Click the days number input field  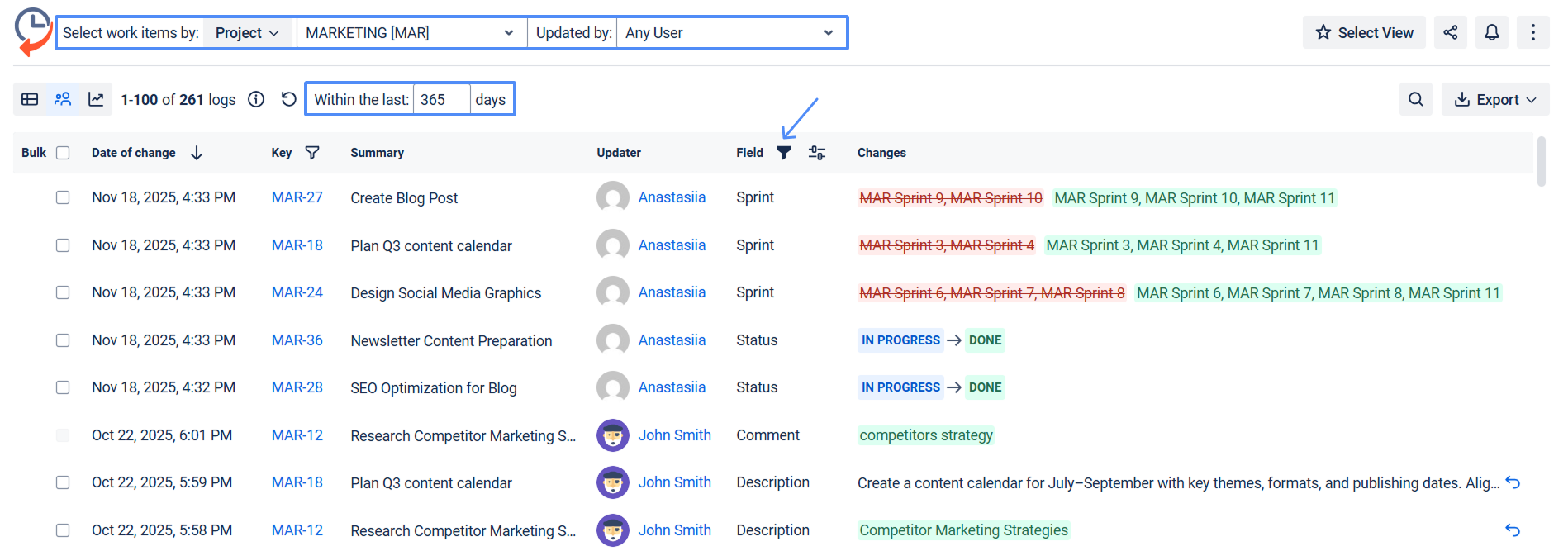coord(441,99)
